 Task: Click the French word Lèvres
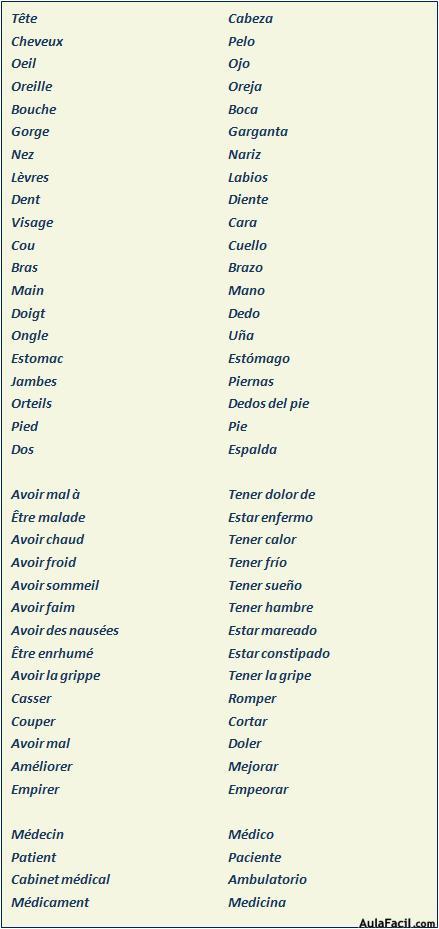30,177
